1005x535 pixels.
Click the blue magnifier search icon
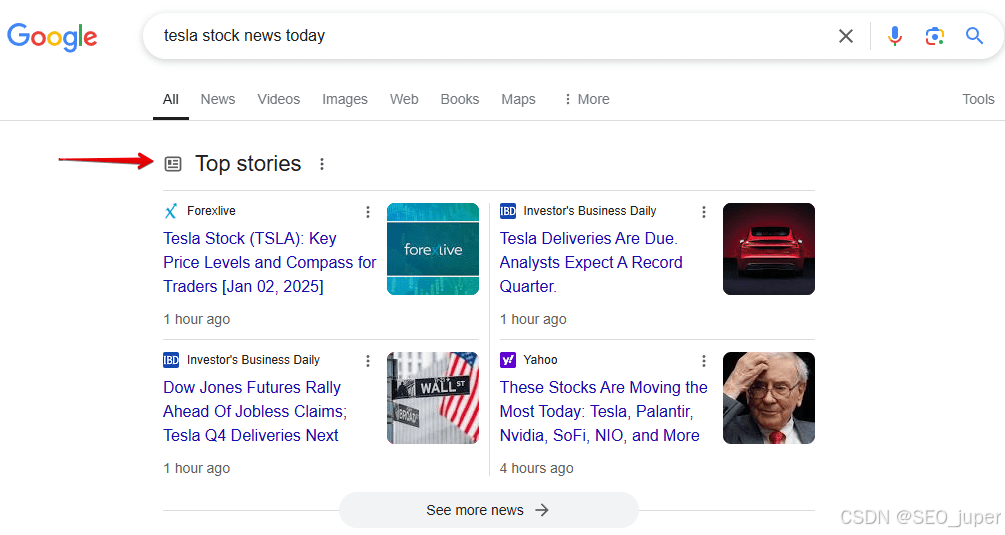[974, 36]
